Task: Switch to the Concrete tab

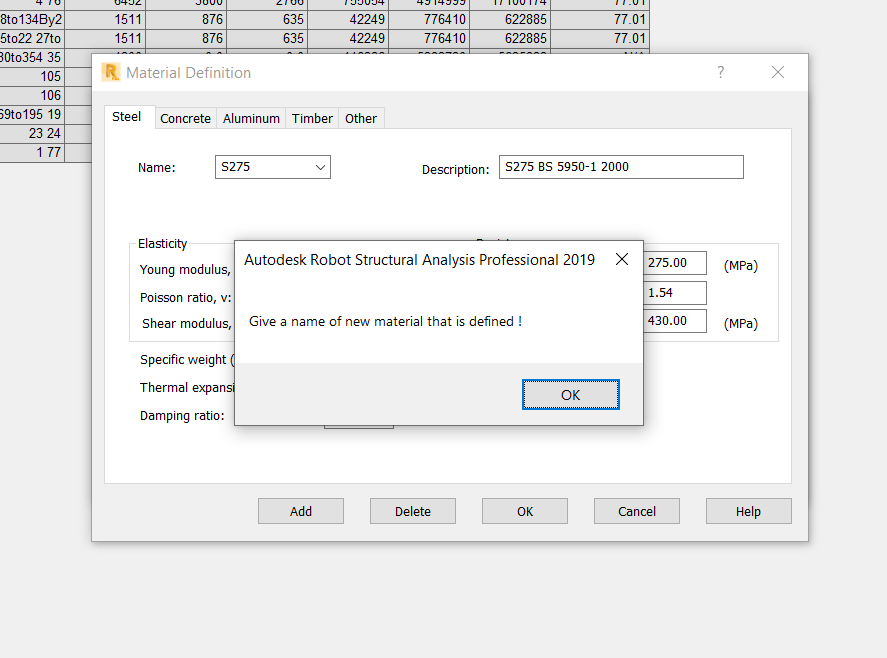Action: pos(185,117)
